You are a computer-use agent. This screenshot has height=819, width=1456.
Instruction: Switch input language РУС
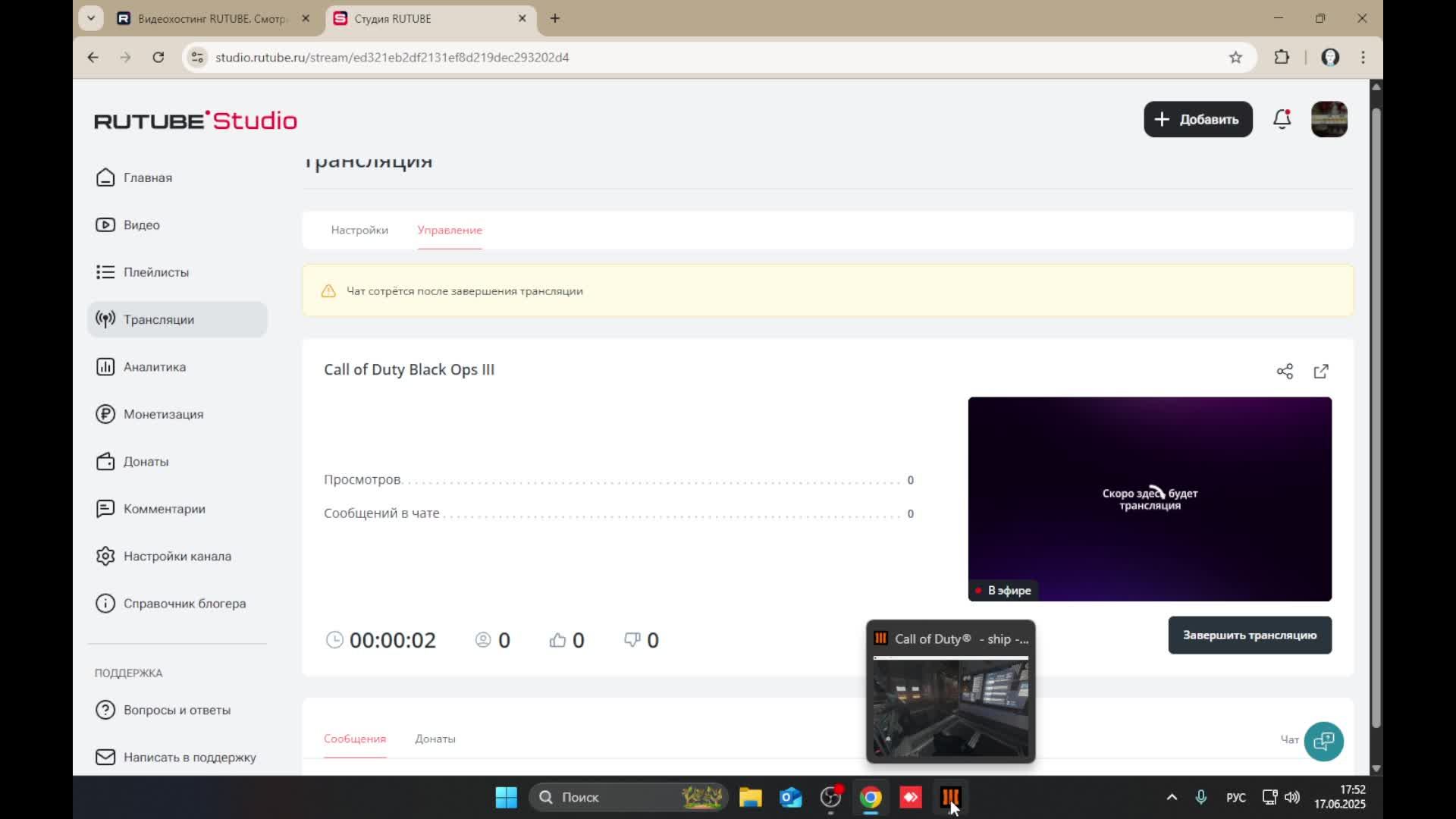[1235, 797]
